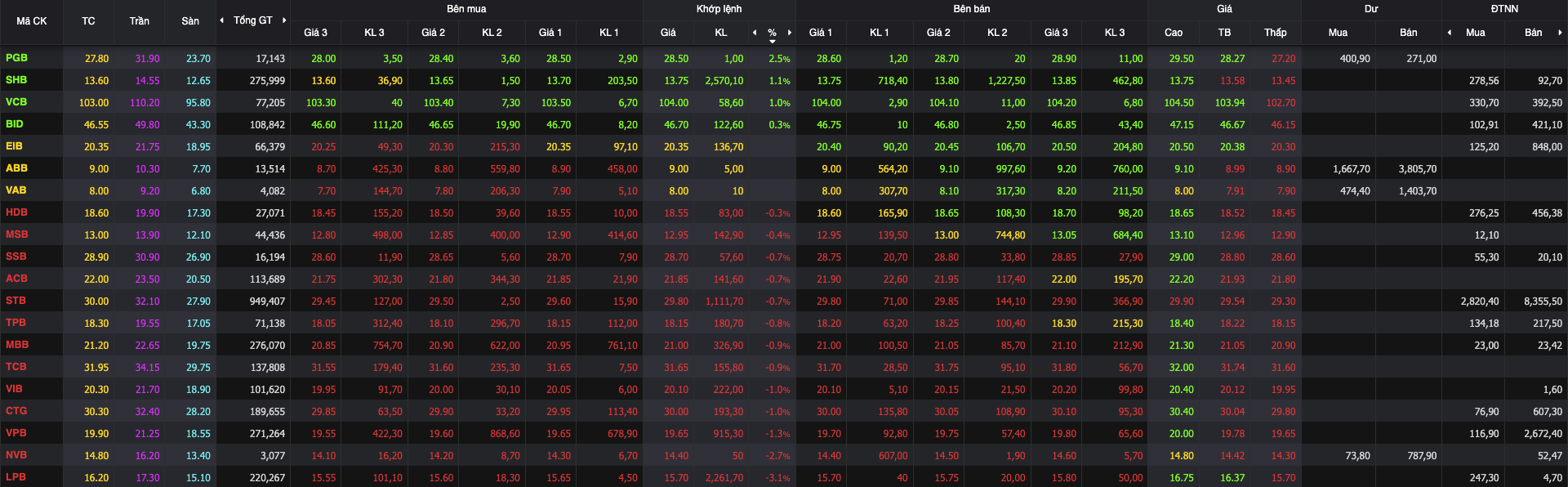Click SHB's total value 275,999
The width and height of the screenshot is (1568, 487).
click(267, 81)
